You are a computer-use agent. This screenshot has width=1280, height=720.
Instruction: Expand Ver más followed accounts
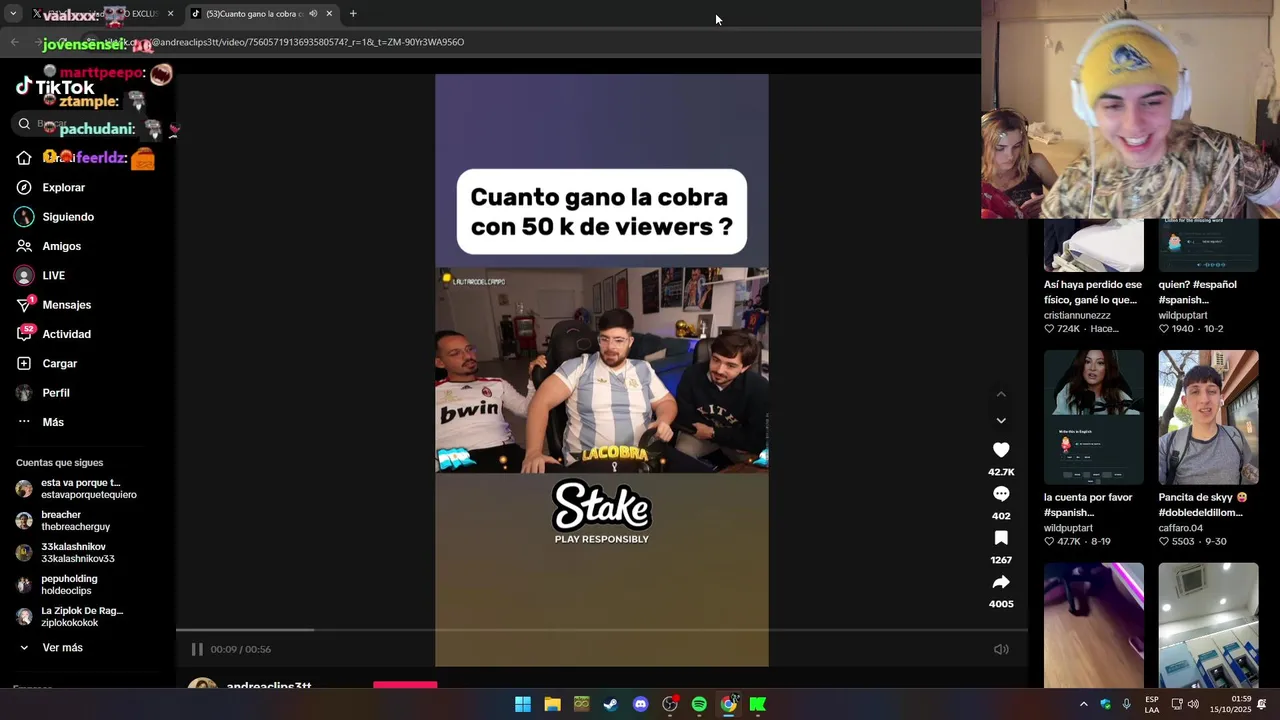[62, 648]
